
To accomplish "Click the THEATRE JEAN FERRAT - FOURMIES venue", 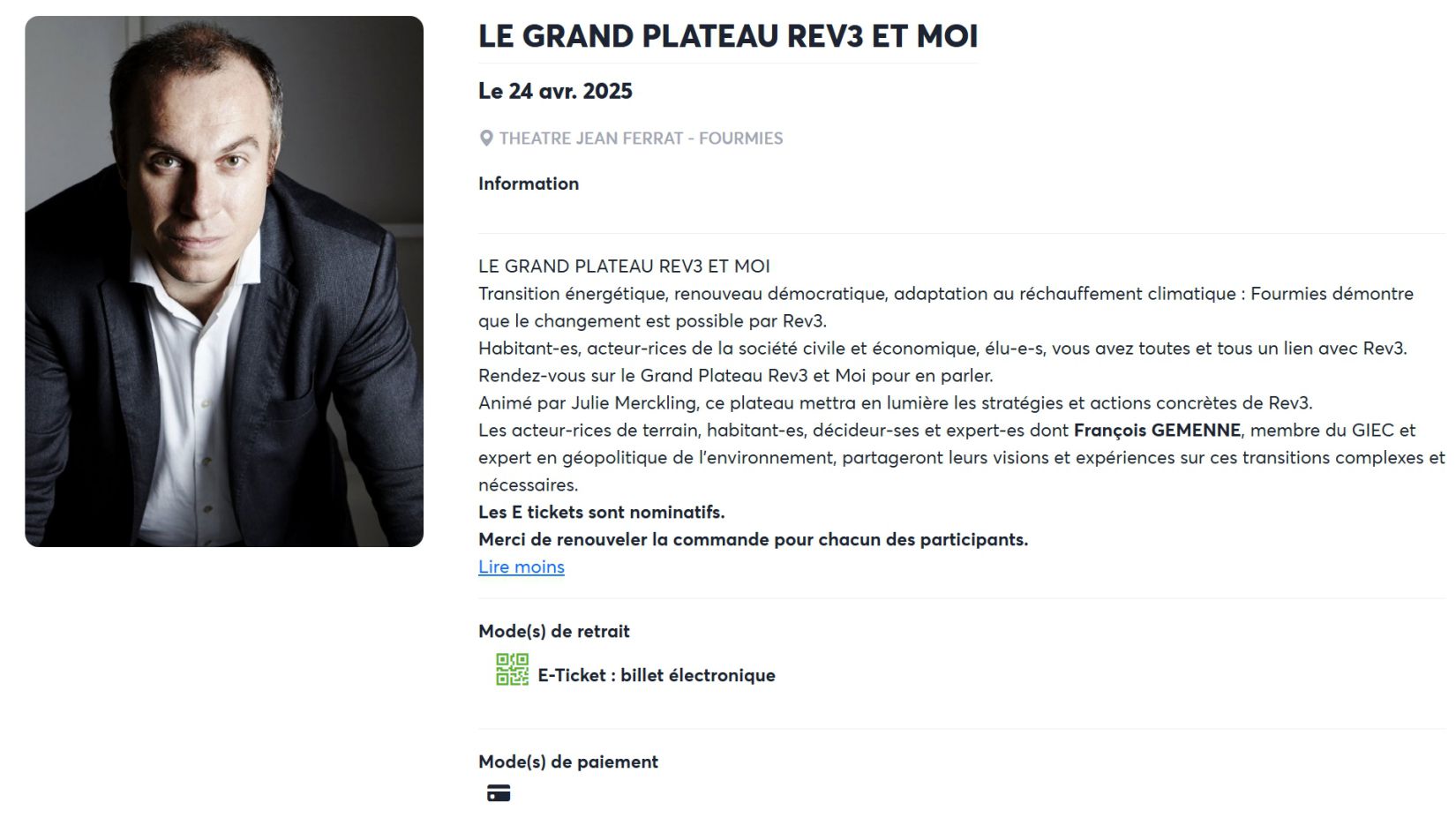I will (x=641, y=139).
